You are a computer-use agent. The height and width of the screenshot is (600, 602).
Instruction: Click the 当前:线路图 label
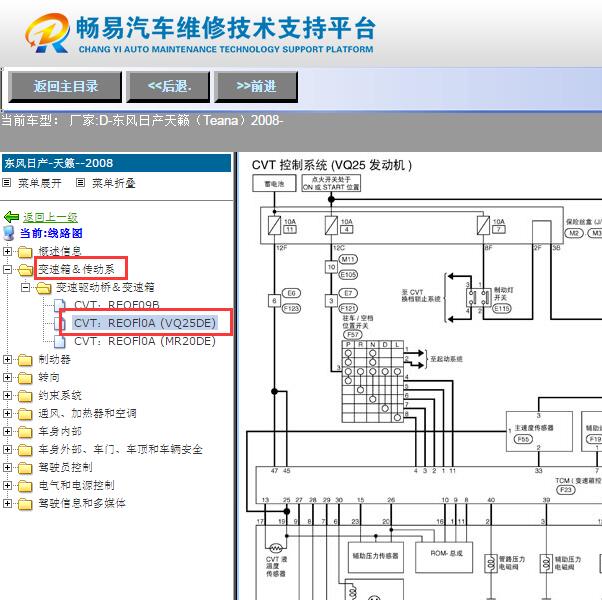click(x=51, y=233)
